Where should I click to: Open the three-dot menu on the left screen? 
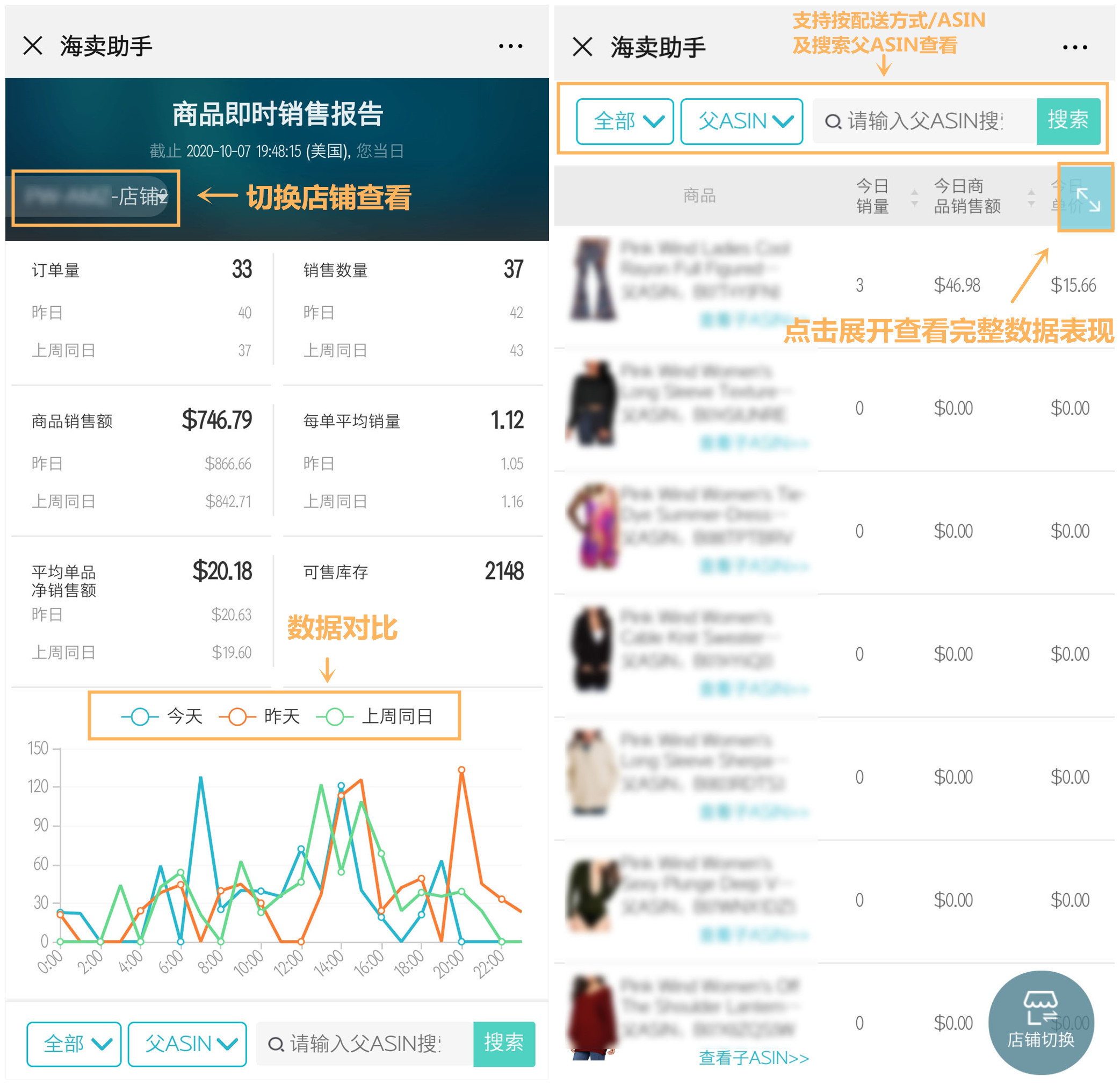pyautogui.click(x=510, y=46)
